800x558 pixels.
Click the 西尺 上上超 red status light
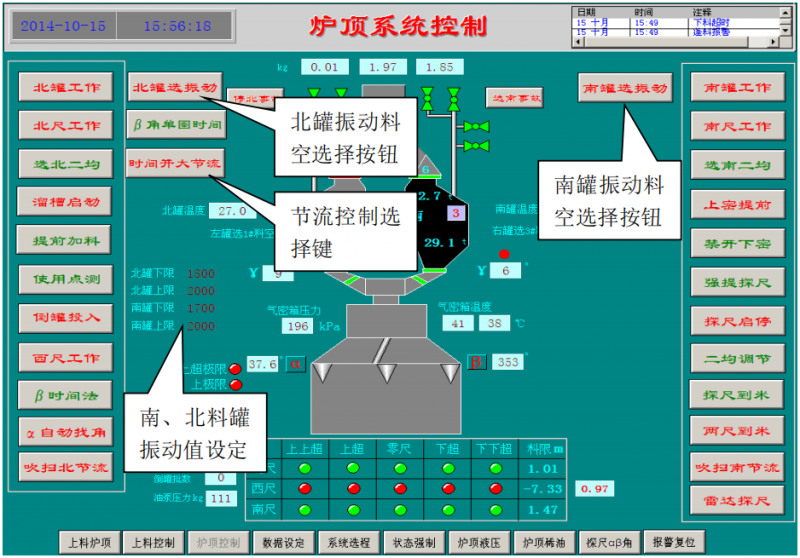pos(306,488)
